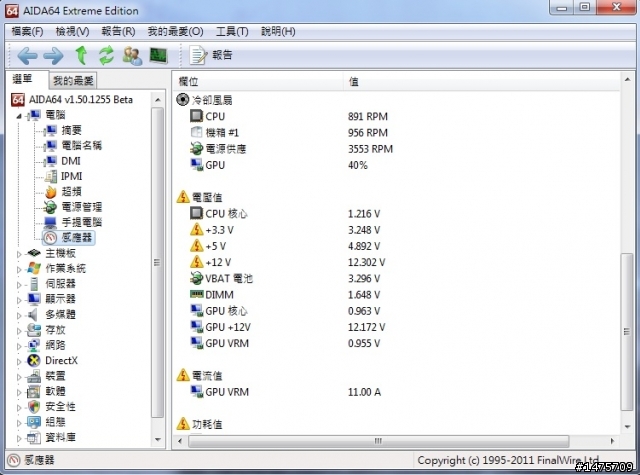Click the 11.00 A value
Viewport: 640px width, 475px height.
(364, 392)
